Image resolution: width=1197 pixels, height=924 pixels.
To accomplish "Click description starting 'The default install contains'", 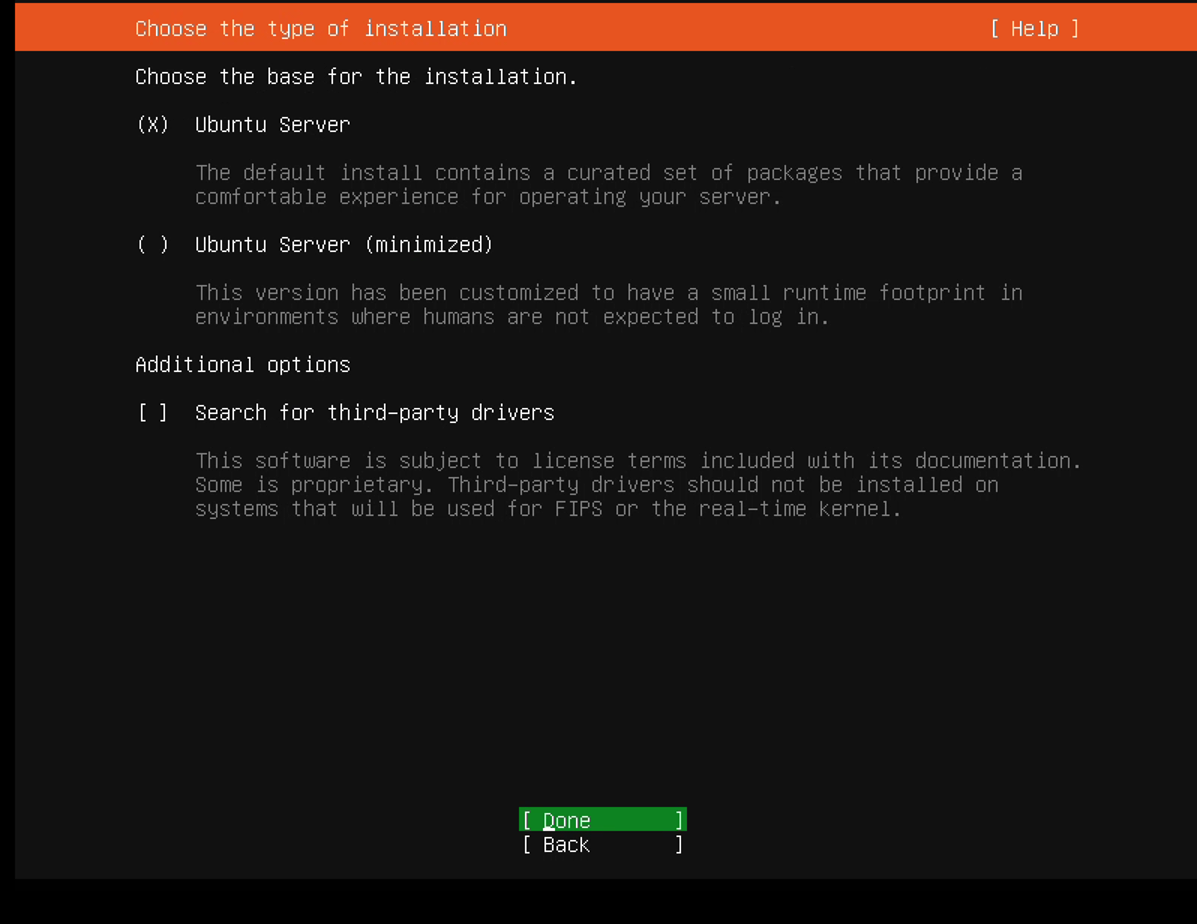I will pos(608,185).
